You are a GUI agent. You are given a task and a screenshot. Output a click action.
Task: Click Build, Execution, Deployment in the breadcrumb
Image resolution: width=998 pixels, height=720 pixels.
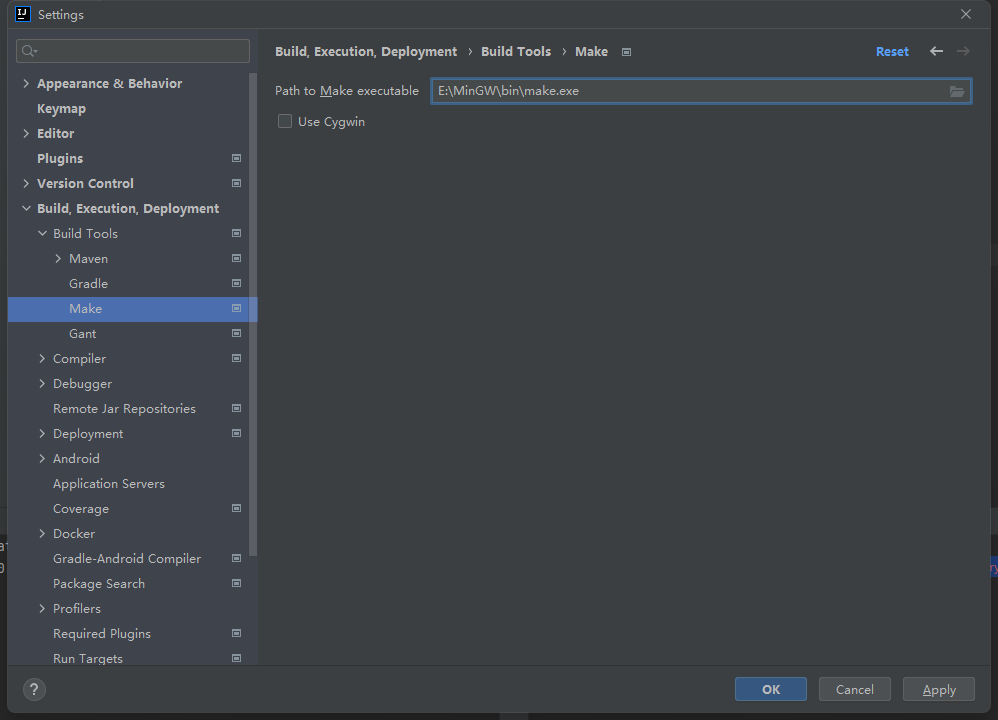pyautogui.click(x=366, y=52)
